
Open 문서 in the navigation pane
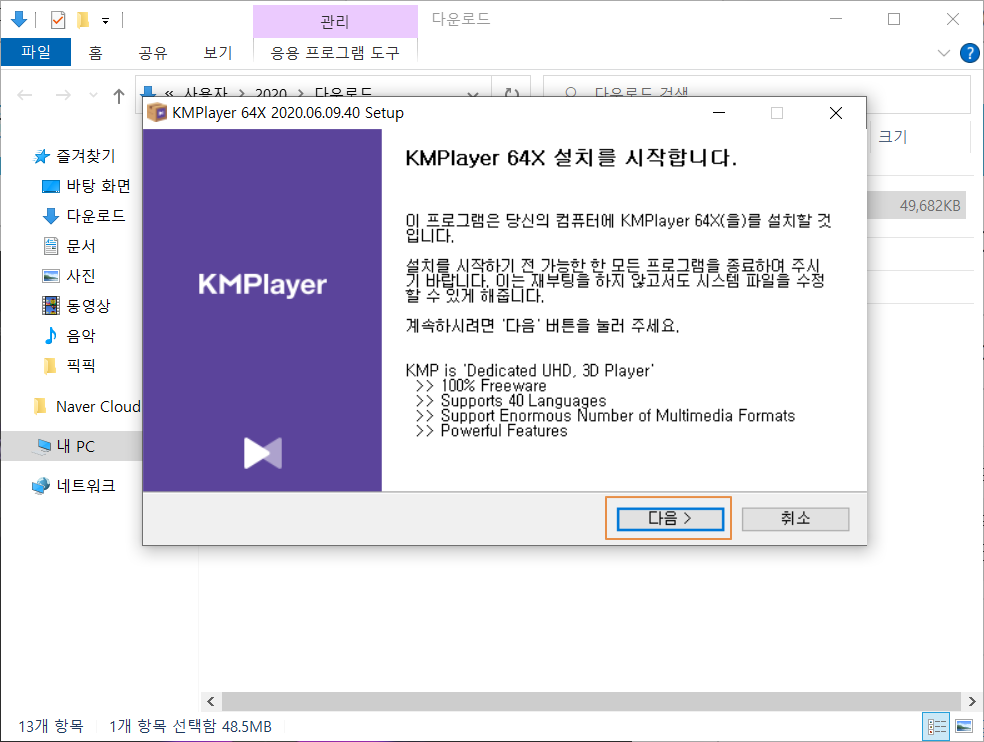[81, 246]
